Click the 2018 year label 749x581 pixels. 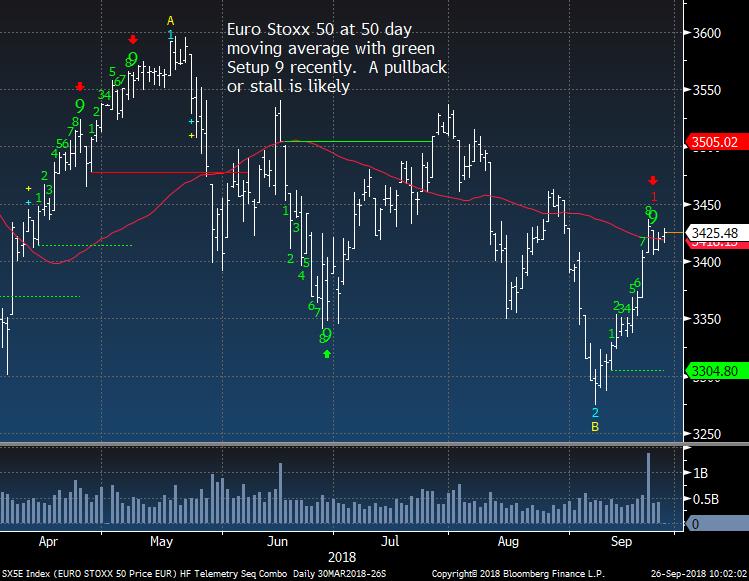tap(342, 558)
